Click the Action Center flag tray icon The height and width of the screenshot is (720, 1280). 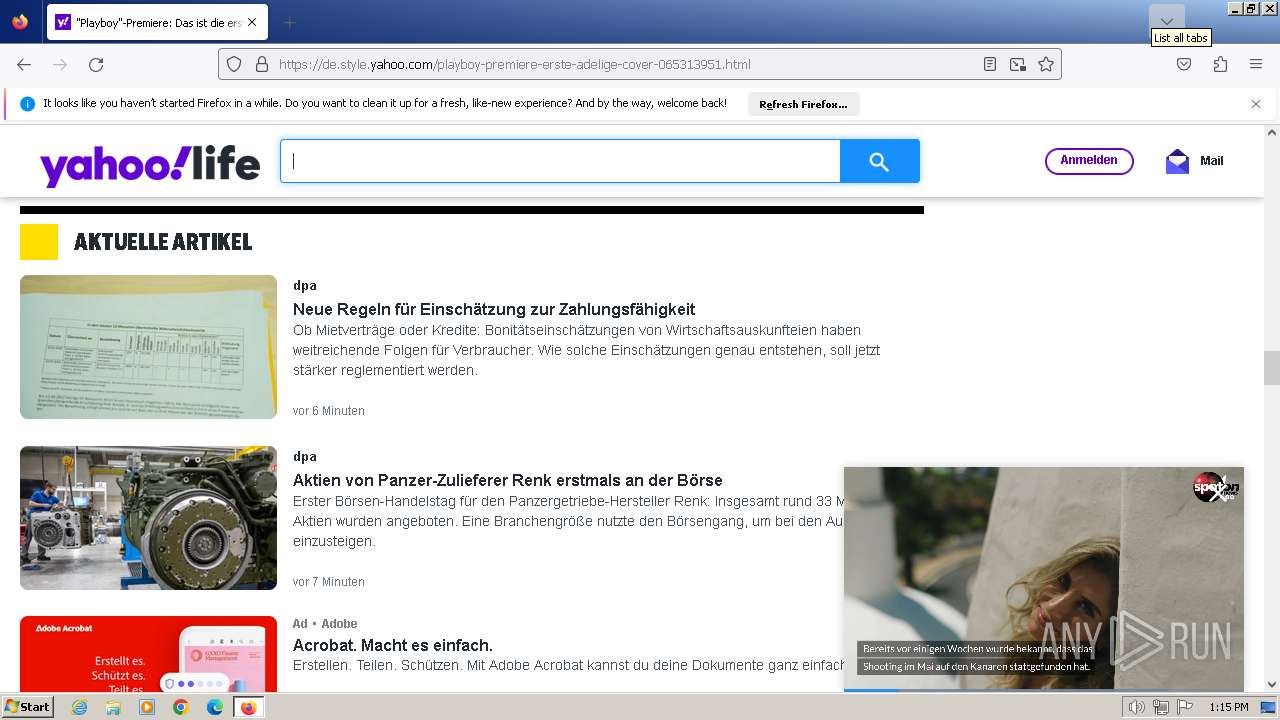pyautogui.click(x=1185, y=707)
